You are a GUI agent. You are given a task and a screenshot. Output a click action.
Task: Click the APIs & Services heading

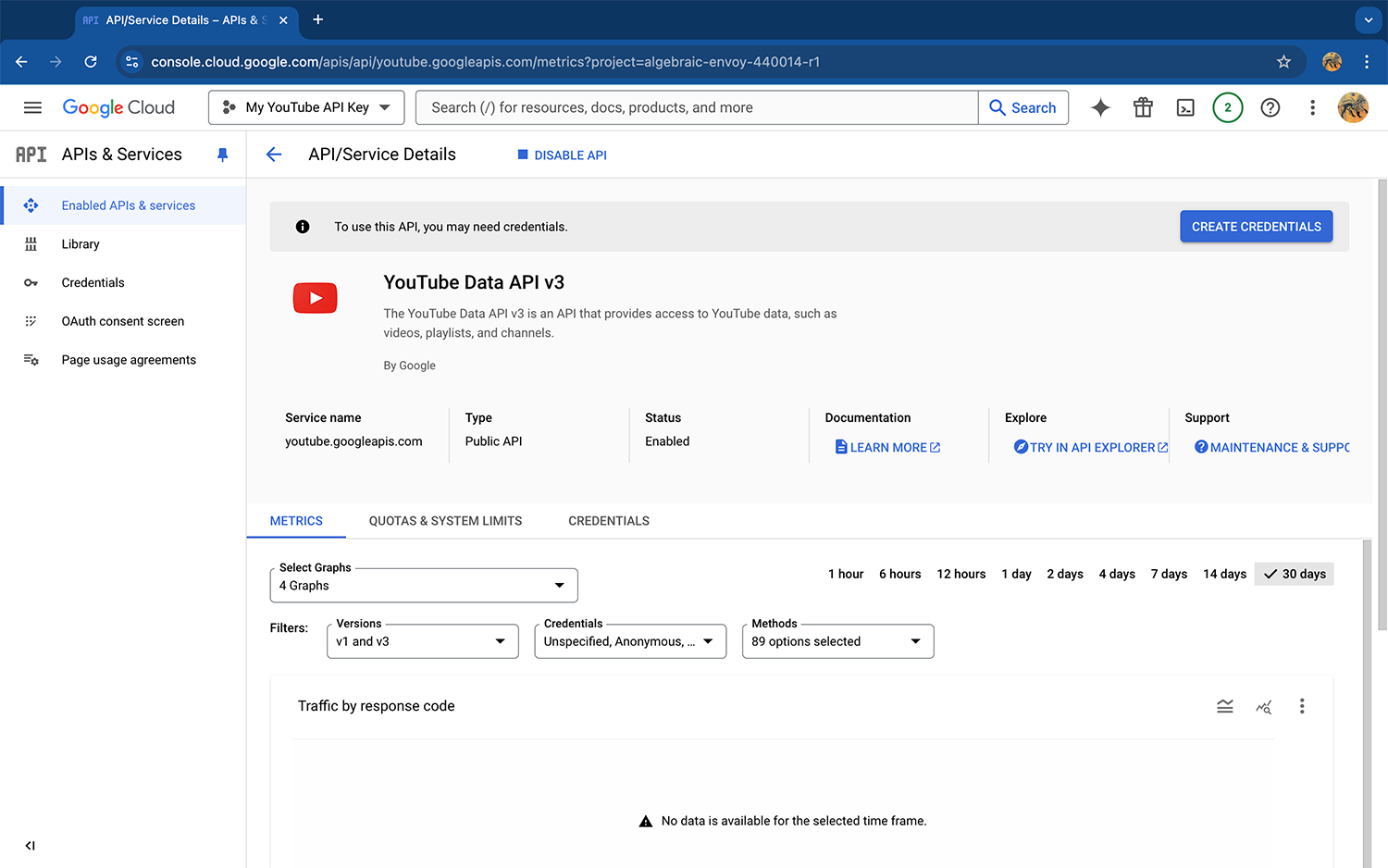tap(122, 155)
